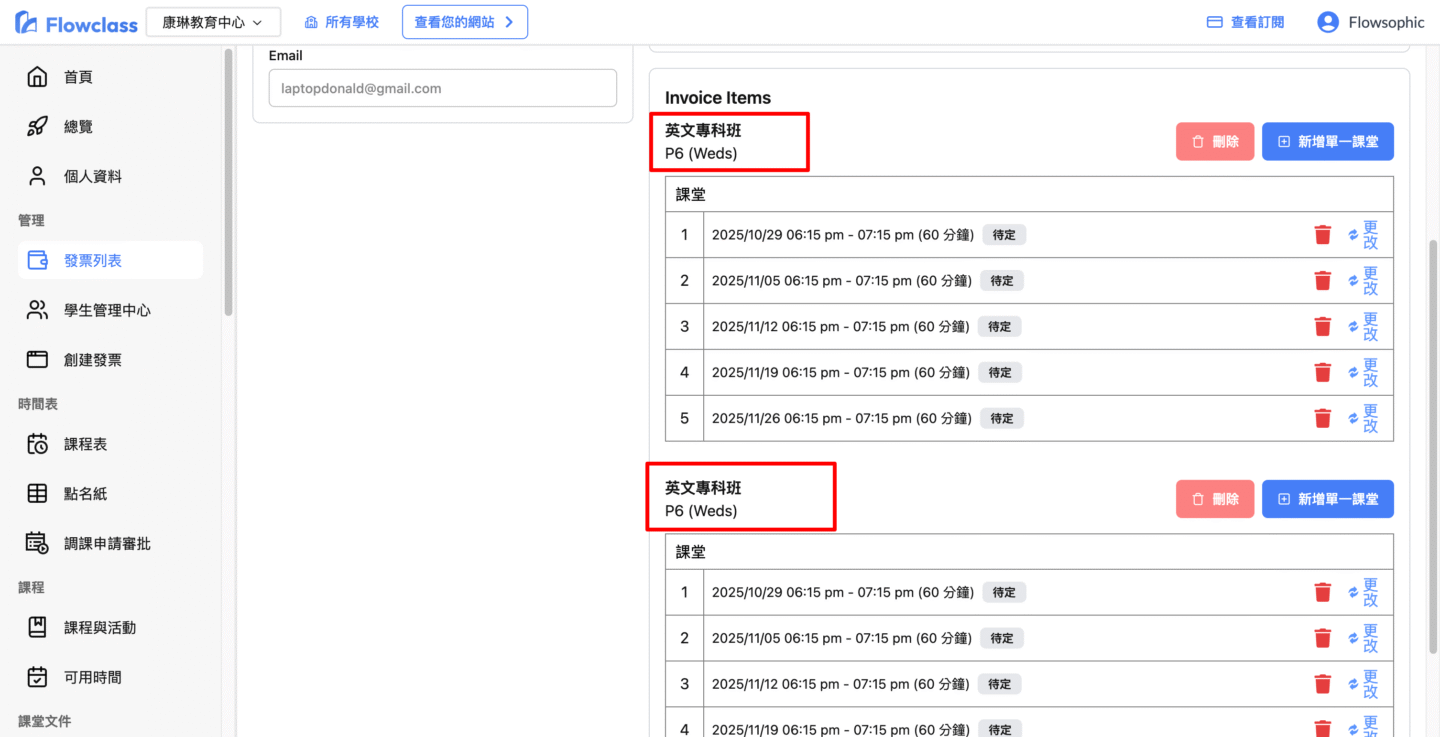Select the 發票列表 wallet icon
Screen dimensions: 1440x737
point(37,260)
